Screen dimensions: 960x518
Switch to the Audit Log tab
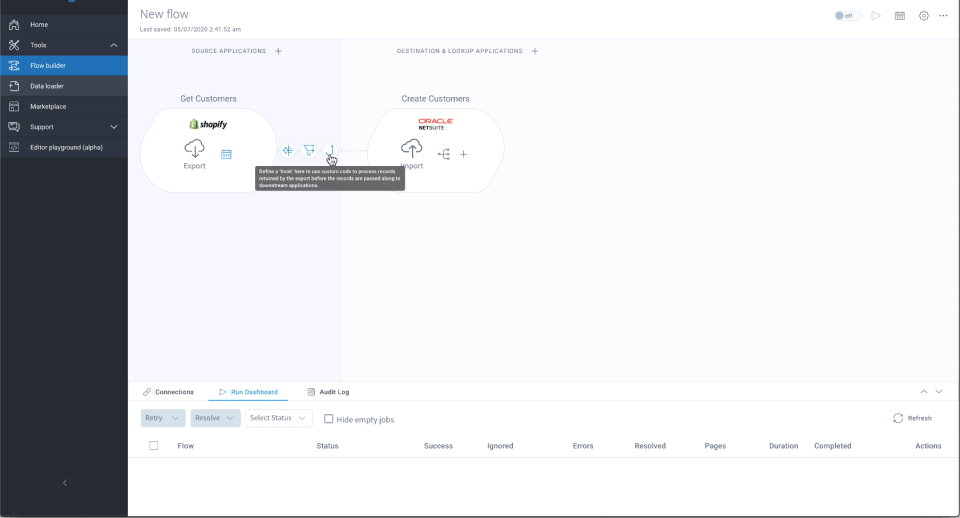328,392
